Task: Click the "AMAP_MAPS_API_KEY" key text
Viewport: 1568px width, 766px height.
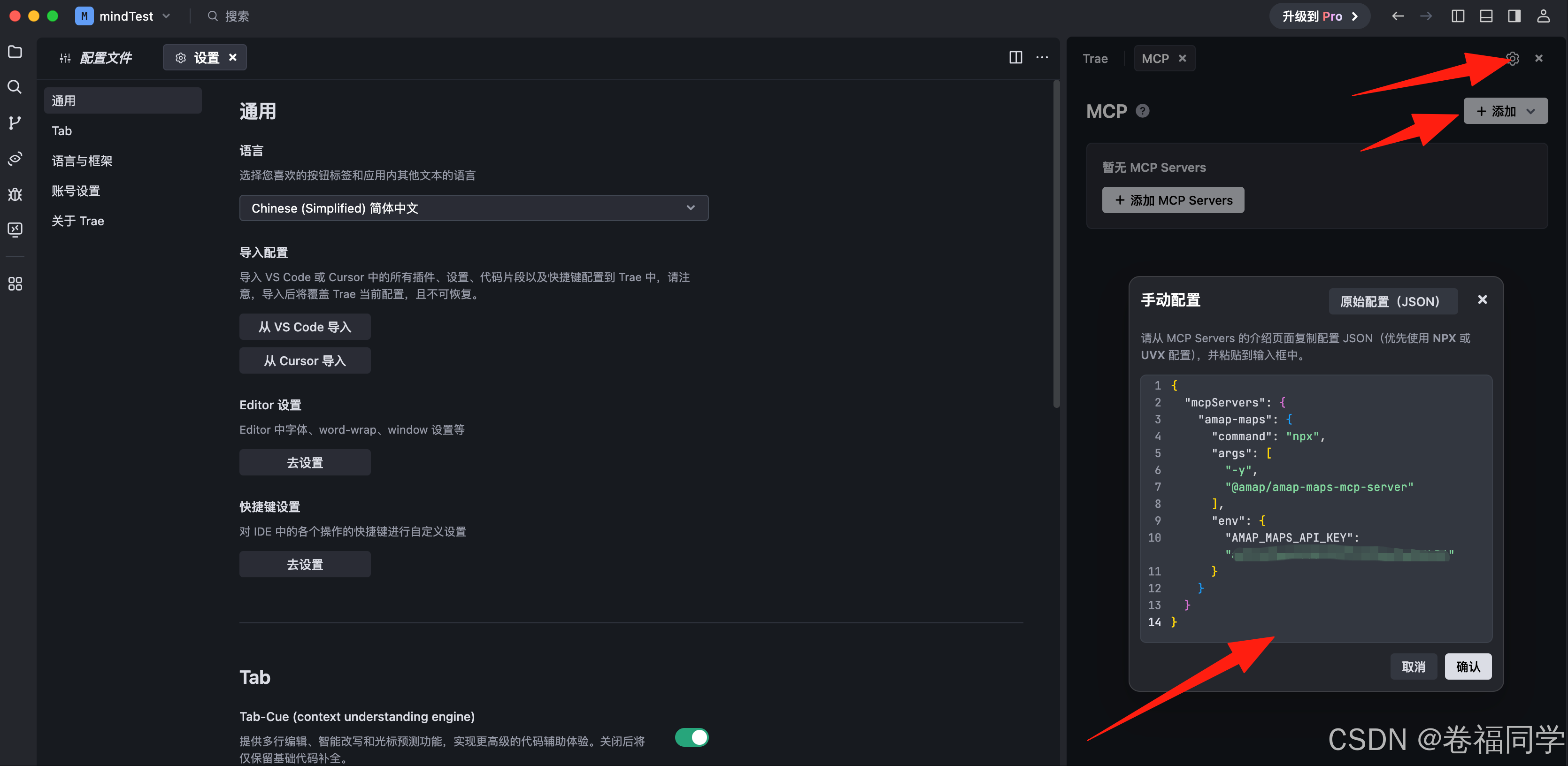Action: point(1289,537)
